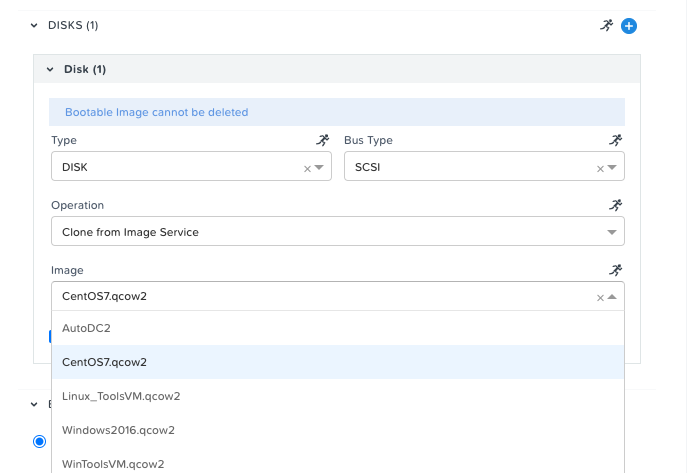Open the Operation dropdown
The width and height of the screenshot is (697, 473).
(338, 231)
